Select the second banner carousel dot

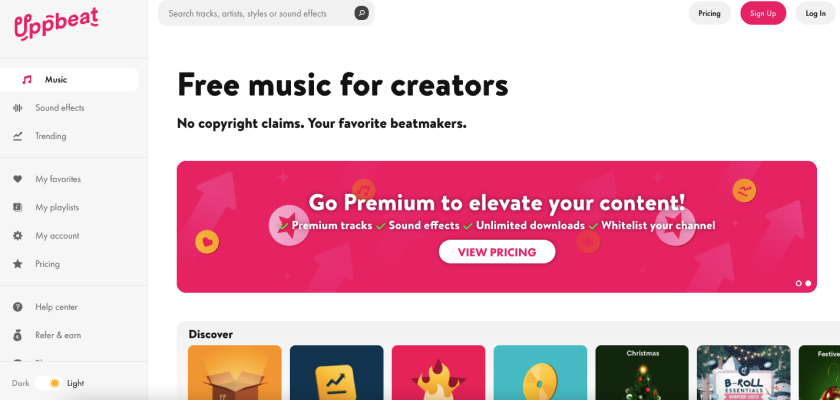808,283
